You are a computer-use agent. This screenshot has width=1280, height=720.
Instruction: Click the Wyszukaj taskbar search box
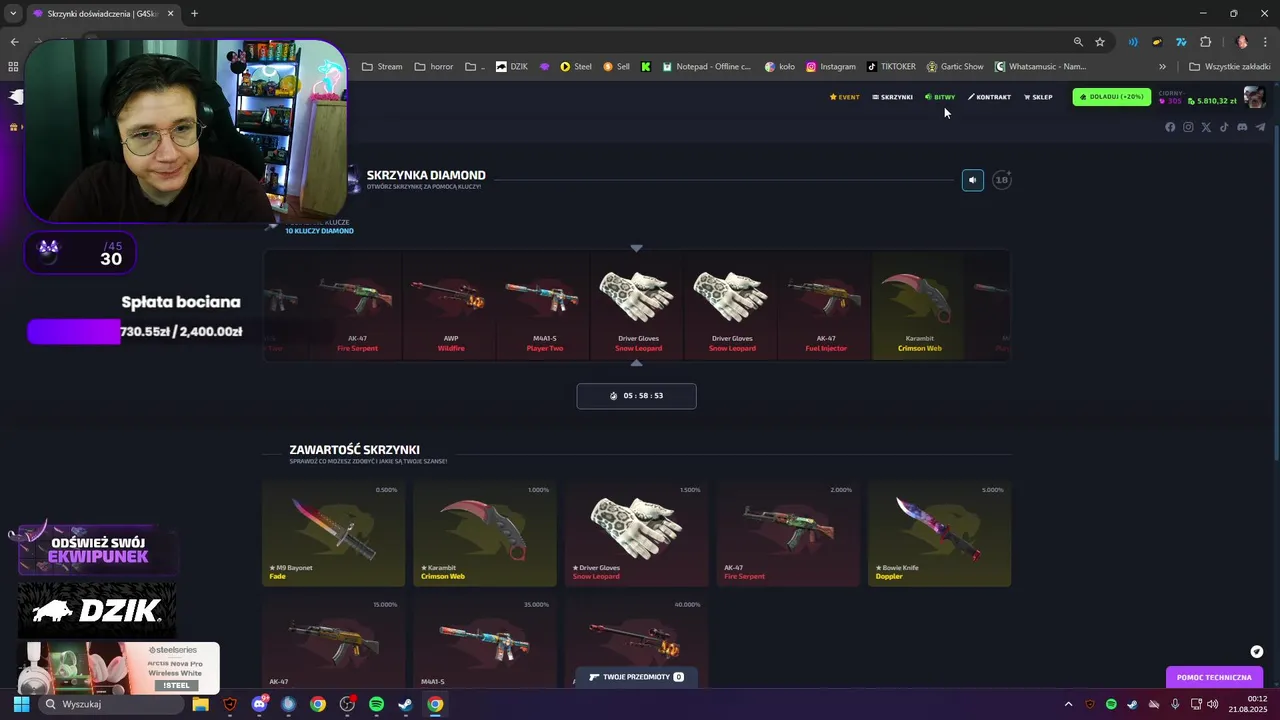[x=111, y=704]
